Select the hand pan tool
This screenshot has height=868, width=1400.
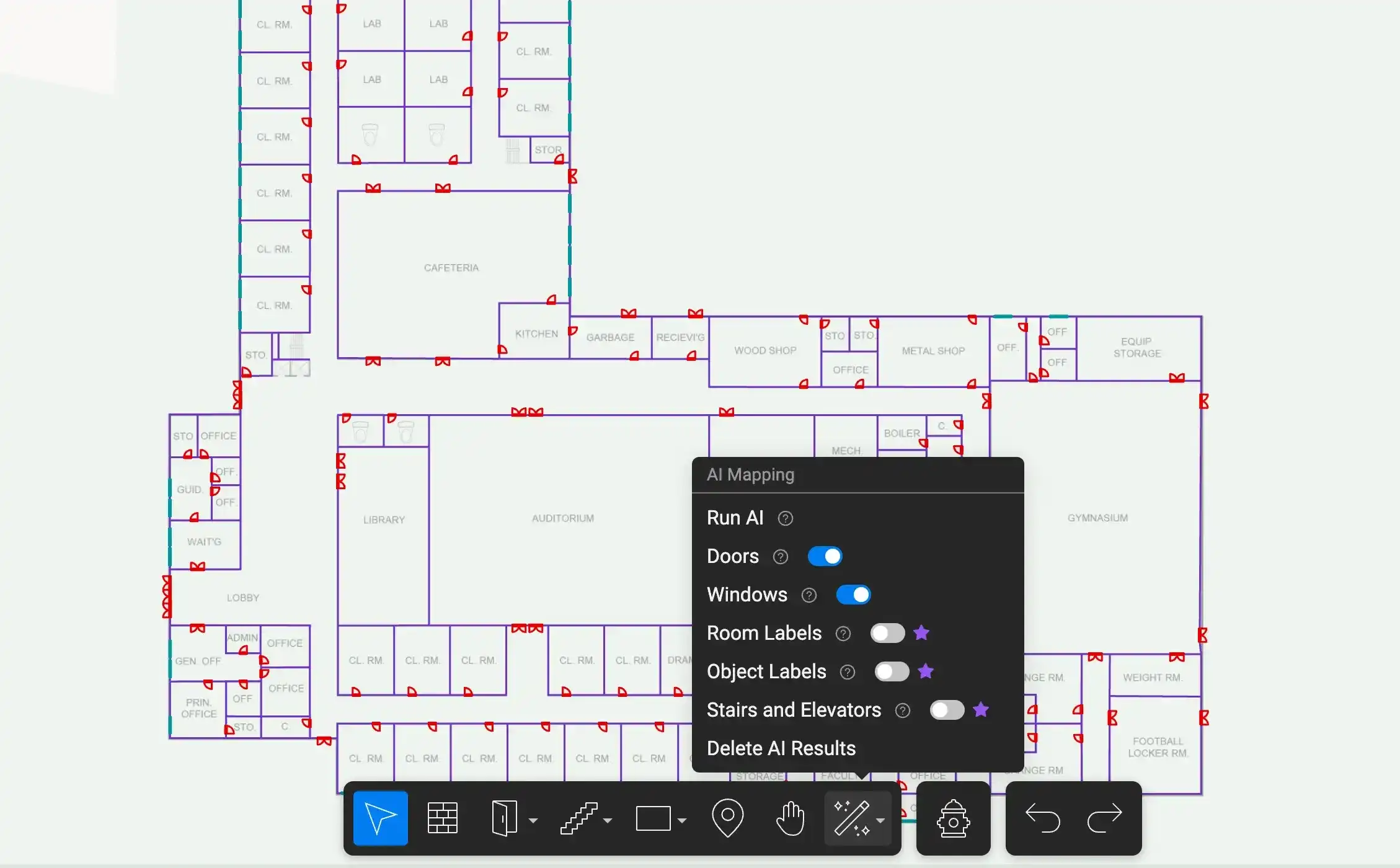click(x=791, y=818)
